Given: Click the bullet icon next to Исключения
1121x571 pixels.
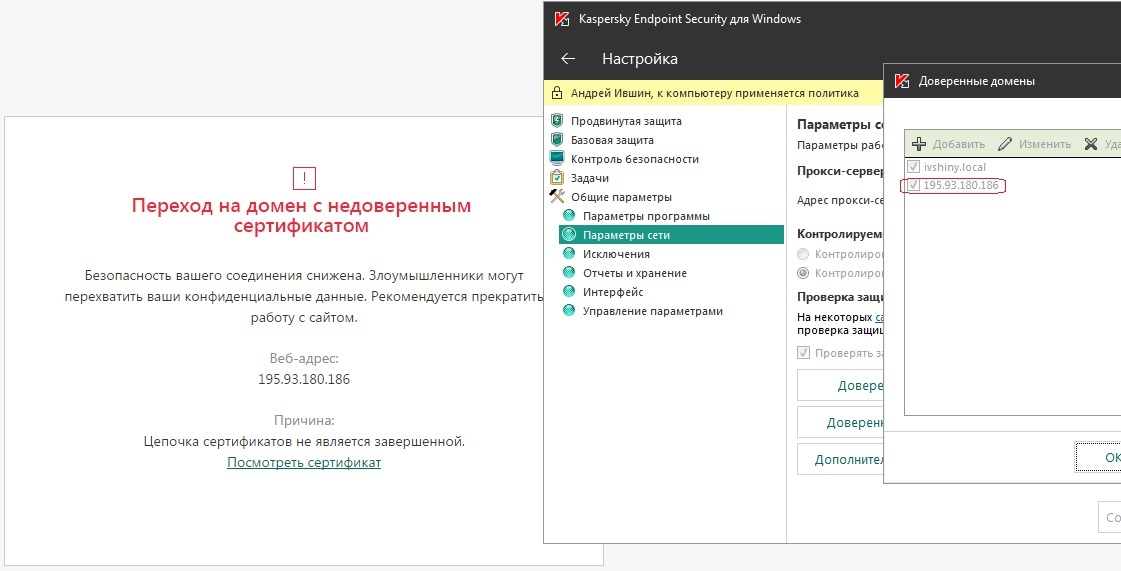Looking at the screenshot, I should coord(569,253).
